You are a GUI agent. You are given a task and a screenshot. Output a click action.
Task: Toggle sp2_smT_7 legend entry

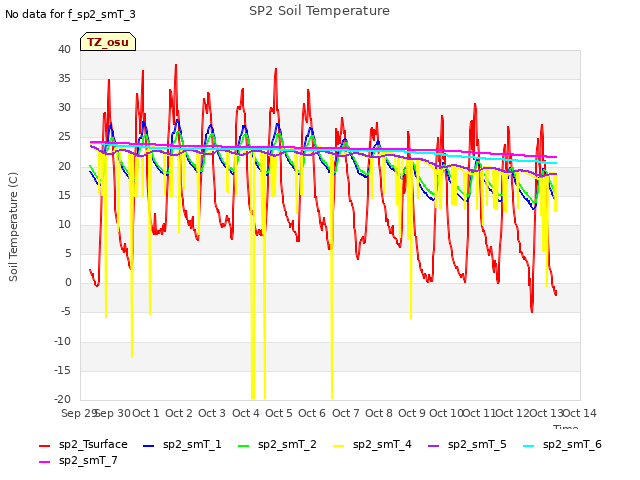click(78, 460)
